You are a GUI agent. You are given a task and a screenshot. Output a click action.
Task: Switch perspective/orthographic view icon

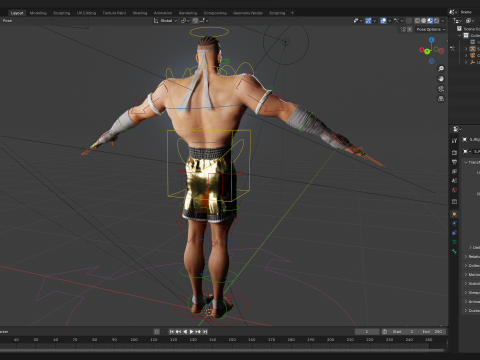point(441,99)
